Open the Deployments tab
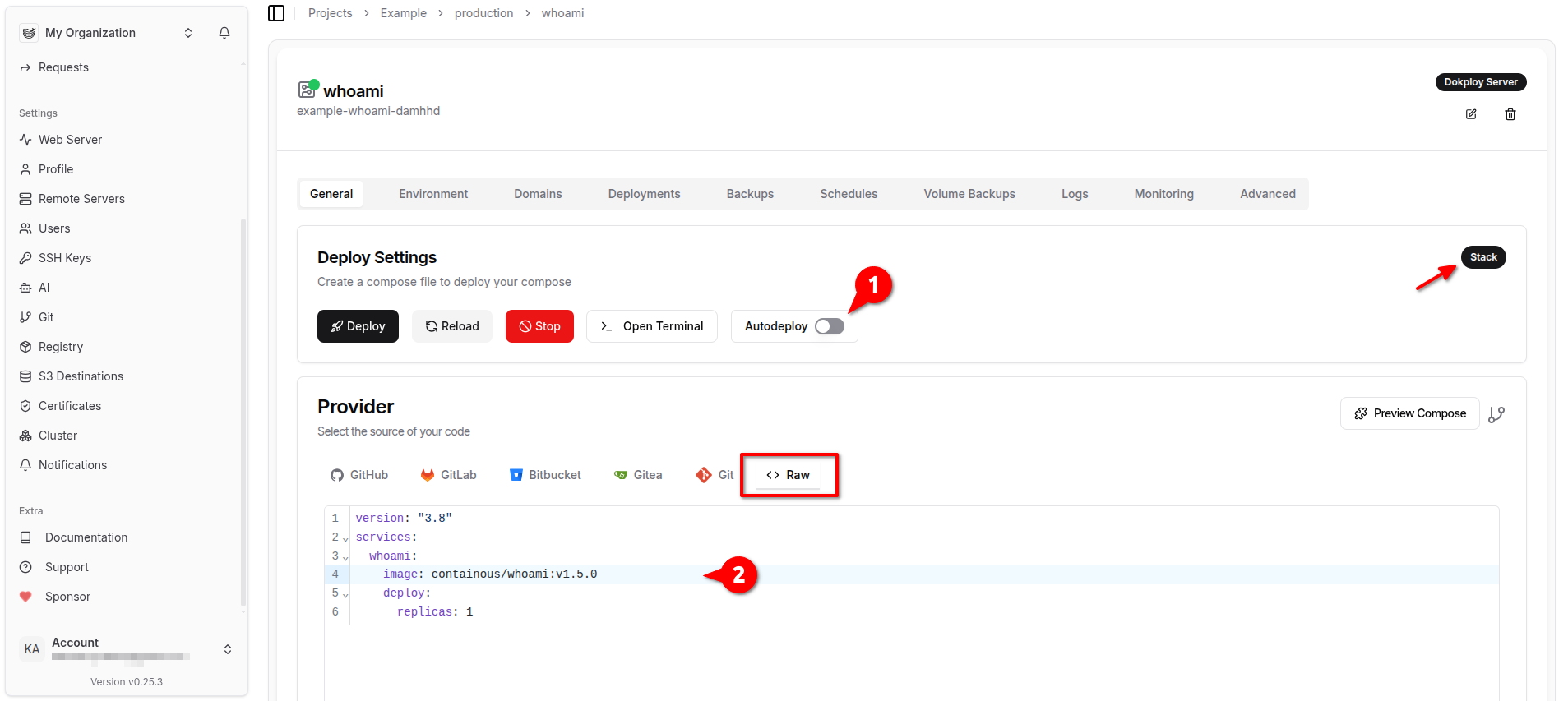Viewport: 1568px width, 701px height. coord(644,194)
